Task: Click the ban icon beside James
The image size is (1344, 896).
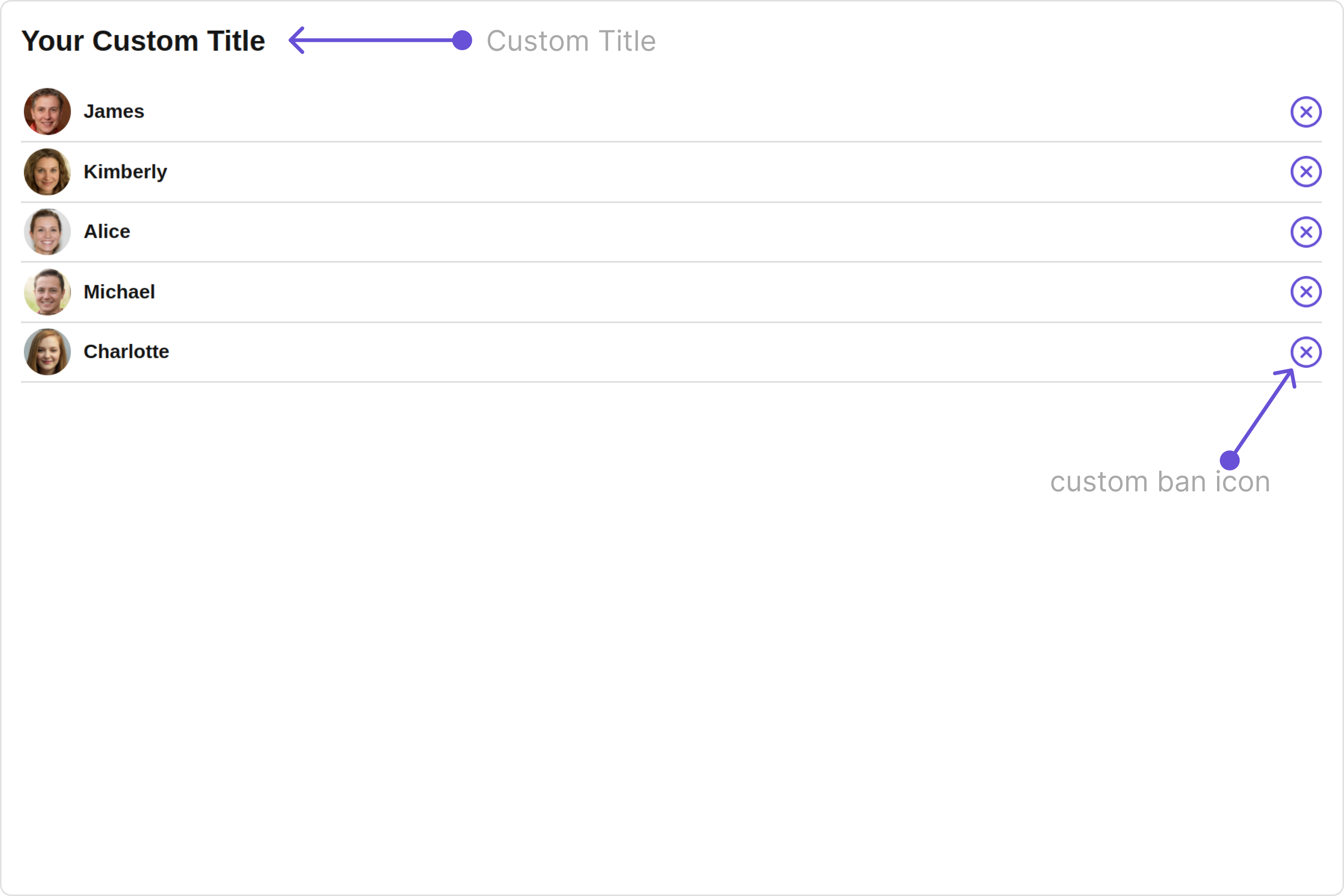Action: [1306, 111]
